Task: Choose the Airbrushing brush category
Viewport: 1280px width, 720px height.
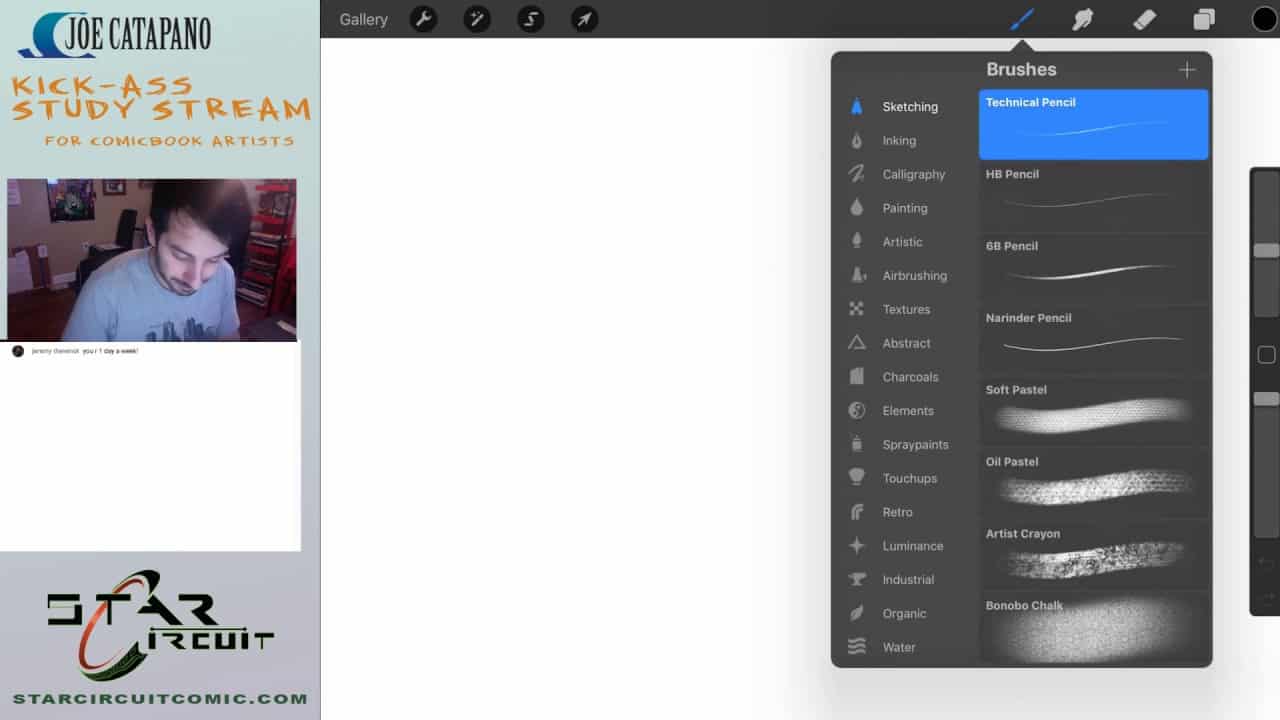Action: 913,276
